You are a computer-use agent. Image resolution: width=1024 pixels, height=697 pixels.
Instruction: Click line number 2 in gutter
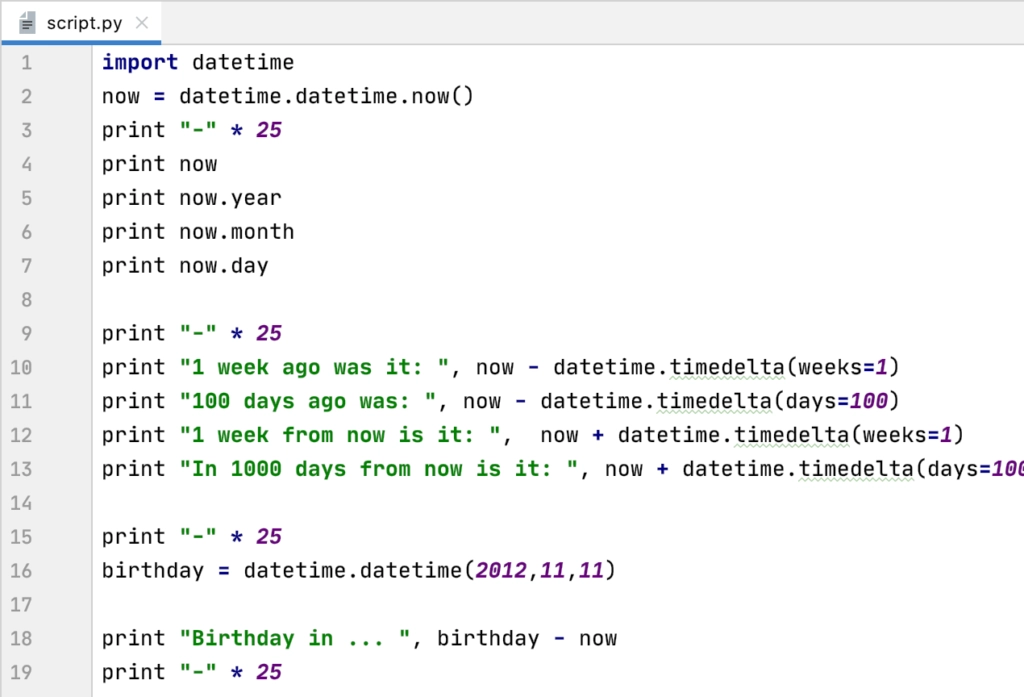pos(26,97)
